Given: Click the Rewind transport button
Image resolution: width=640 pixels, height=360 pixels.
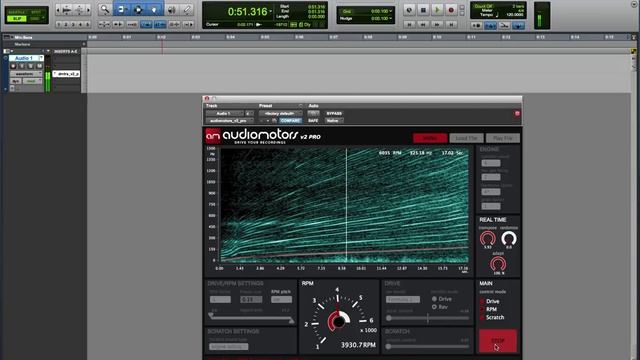Looking at the screenshot, I should pos(423,25).
